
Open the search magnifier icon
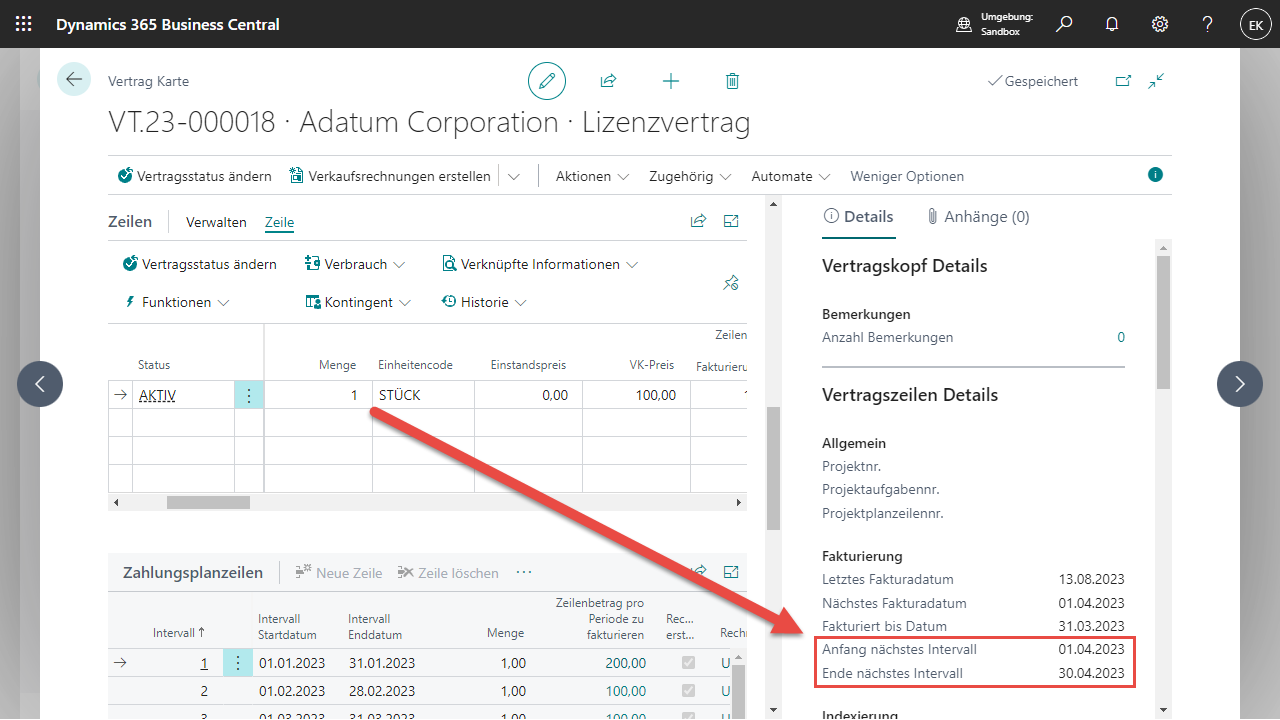point(1064,24)
